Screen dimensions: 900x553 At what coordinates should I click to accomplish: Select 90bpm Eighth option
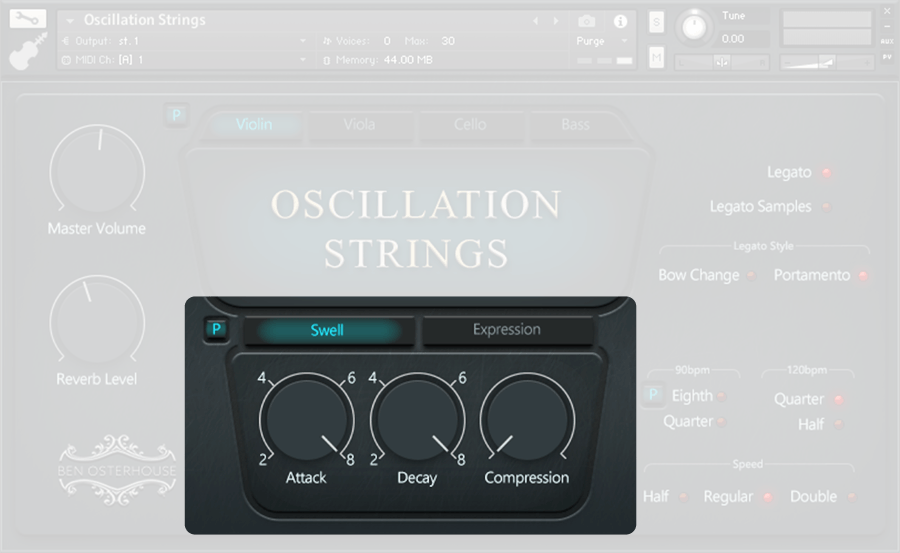coord(721,396)
